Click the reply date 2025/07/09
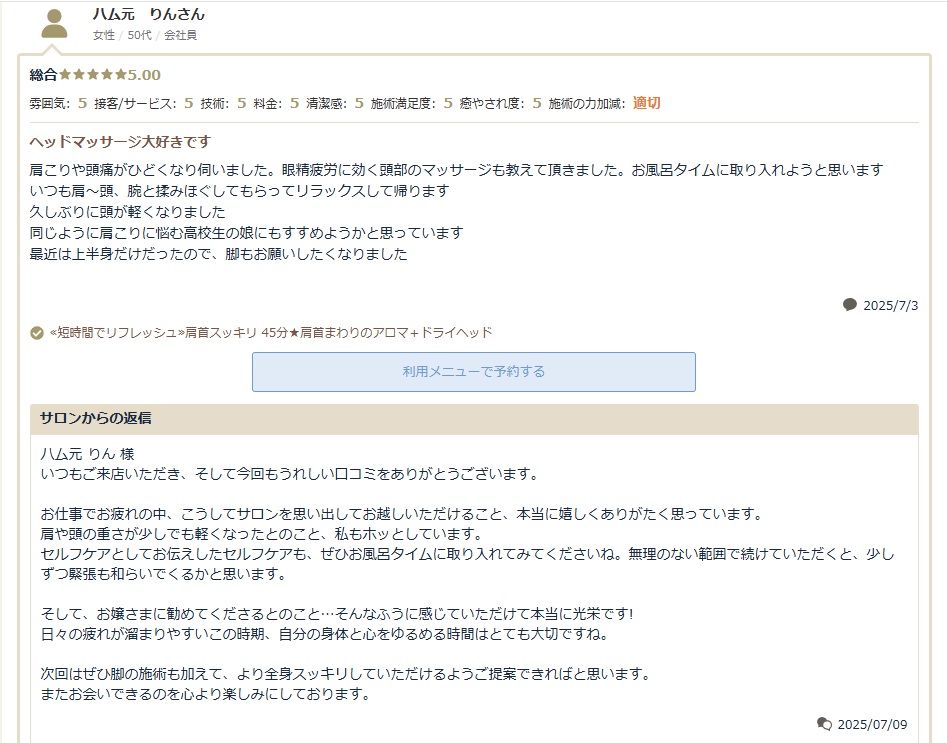The height and width of the screenshot is (743, 947). [x=872, y=724]
